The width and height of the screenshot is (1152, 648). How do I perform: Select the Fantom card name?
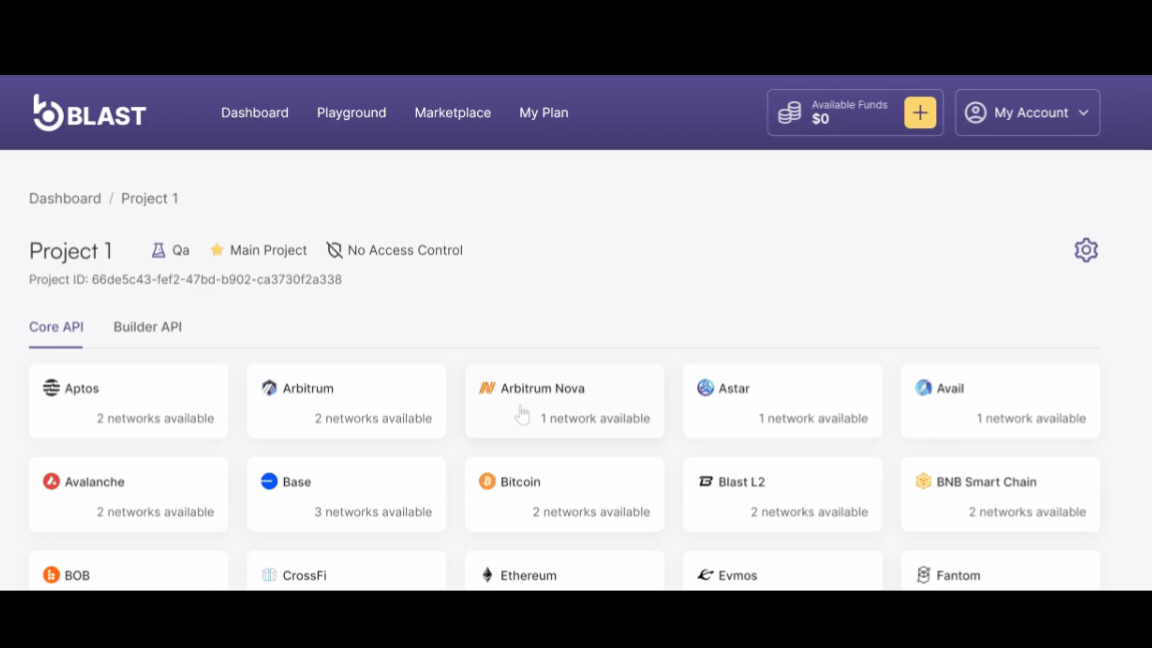coord(958,575)
